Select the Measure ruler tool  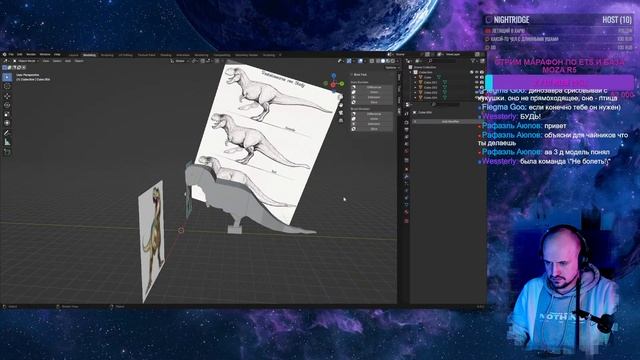click(7, 142)
